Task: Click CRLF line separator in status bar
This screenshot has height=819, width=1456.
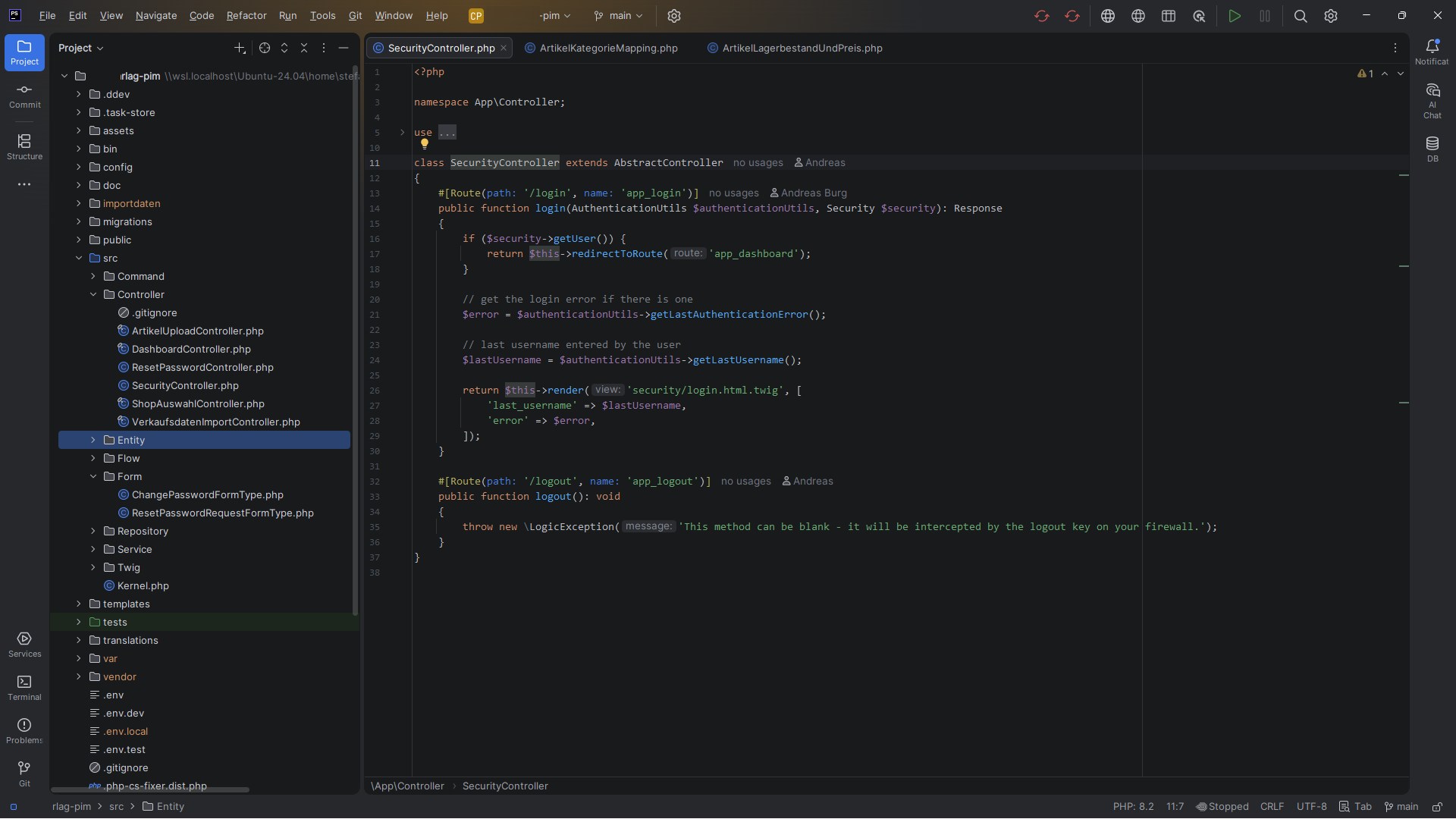Action: click(1272, 806)
